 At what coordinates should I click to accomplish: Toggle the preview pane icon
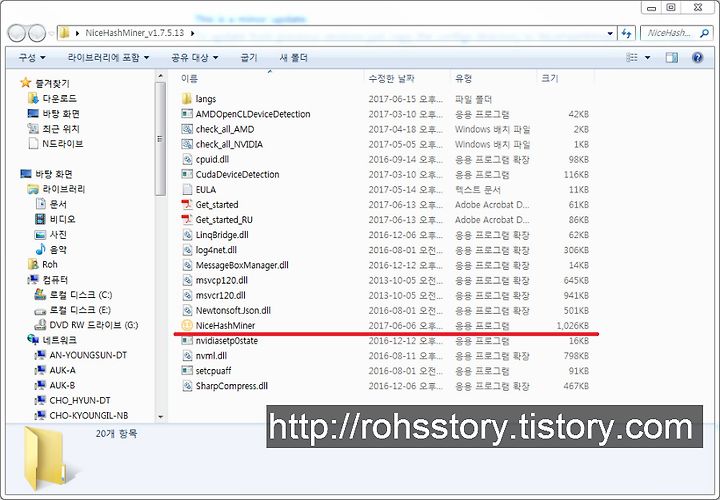tap(671, 57)
